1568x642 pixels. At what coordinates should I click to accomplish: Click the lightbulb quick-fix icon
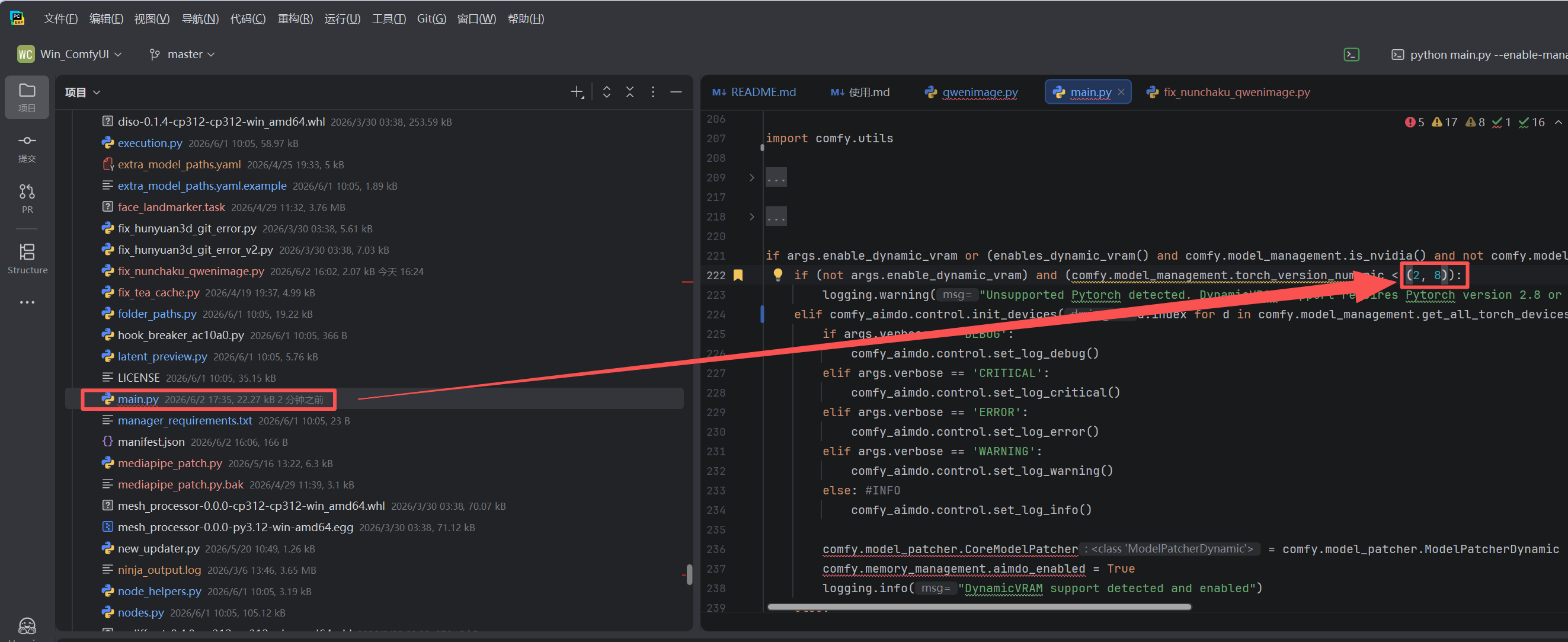tap(777, 274)
